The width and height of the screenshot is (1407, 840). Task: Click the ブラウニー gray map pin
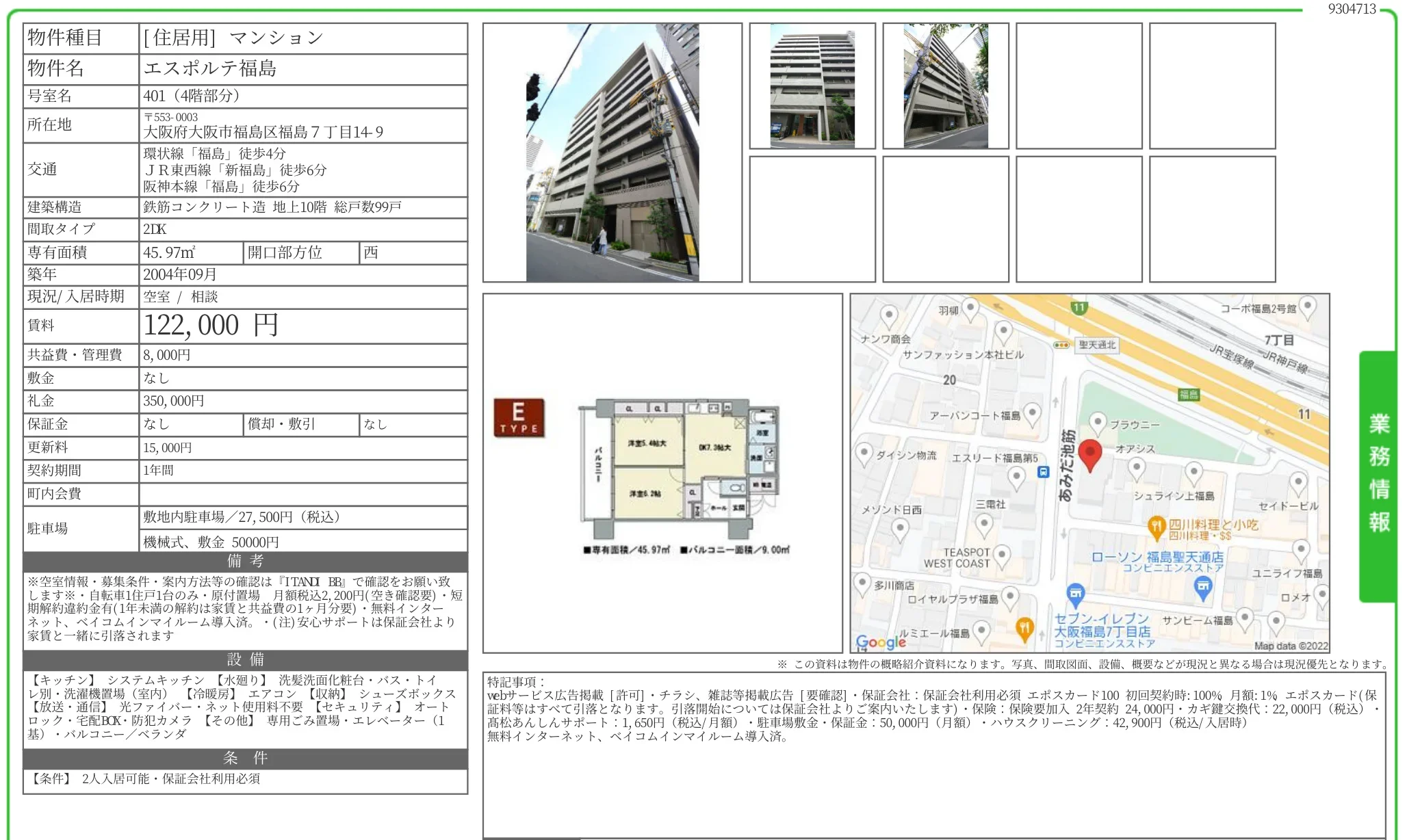1098,423
